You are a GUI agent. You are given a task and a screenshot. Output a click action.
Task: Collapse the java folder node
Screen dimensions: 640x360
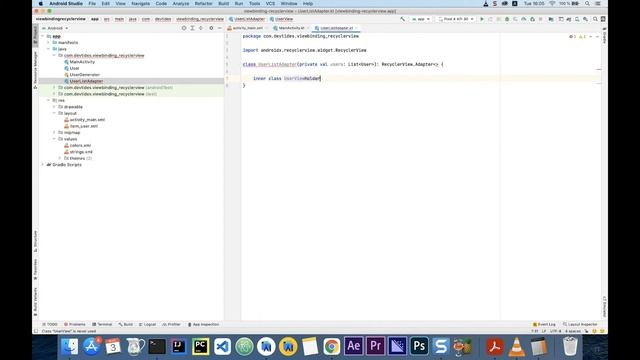[x=49, y=49]
